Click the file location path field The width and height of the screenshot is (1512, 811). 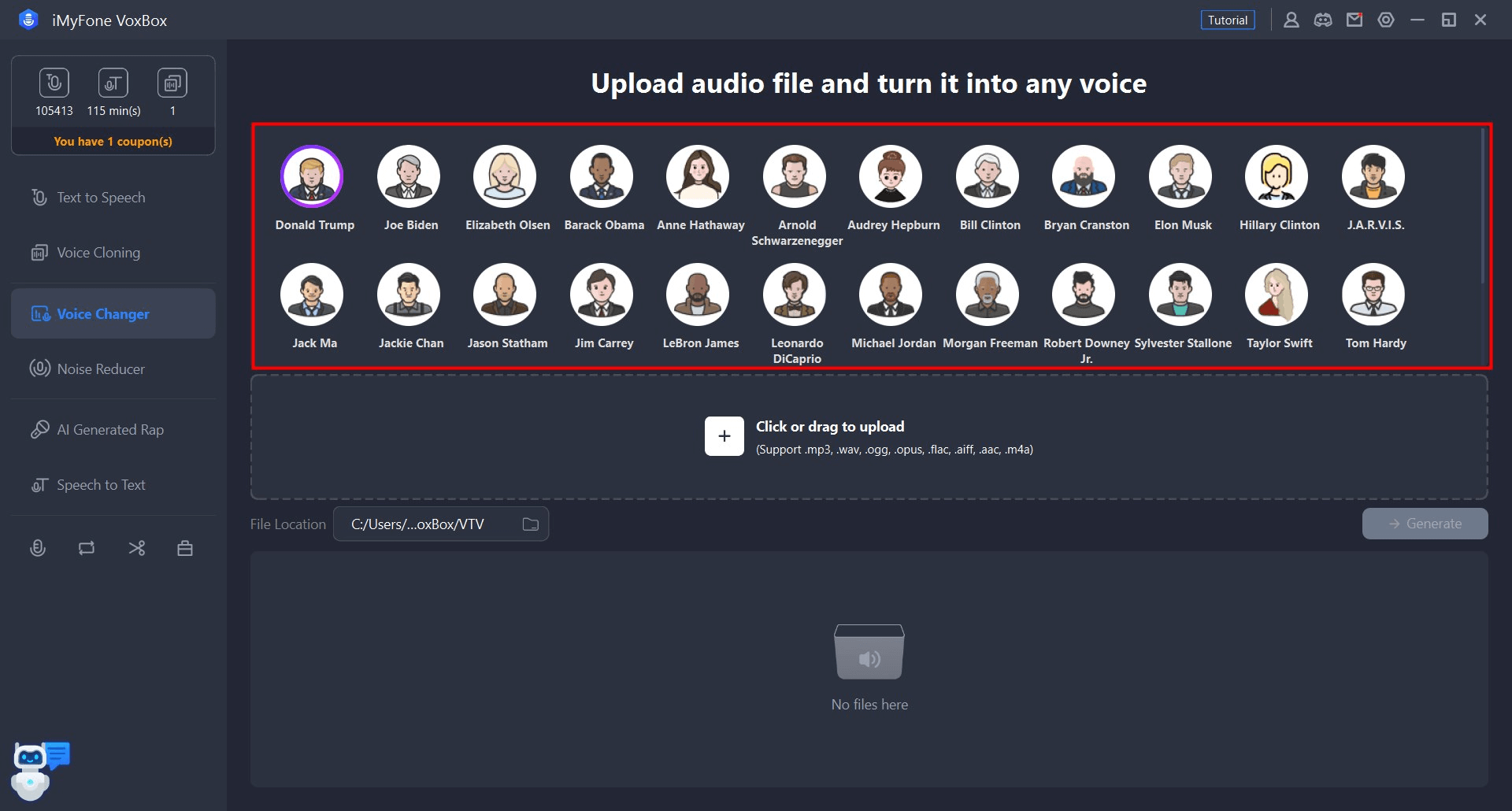[441, 524]
